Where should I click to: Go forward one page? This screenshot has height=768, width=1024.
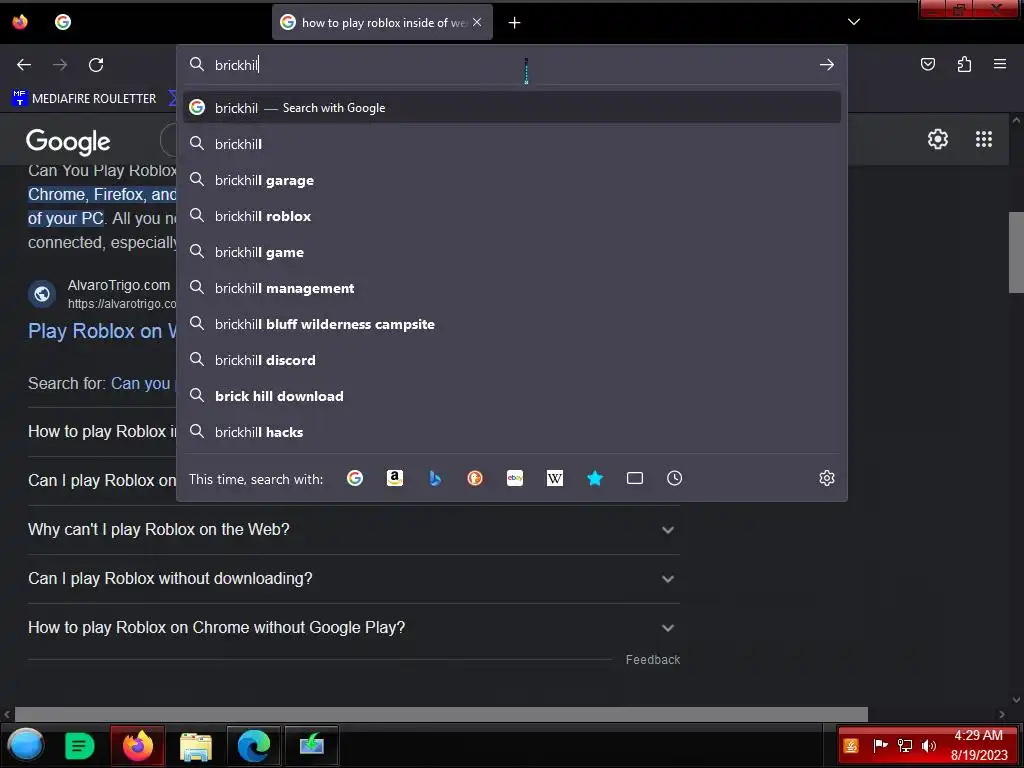[60, 65]
